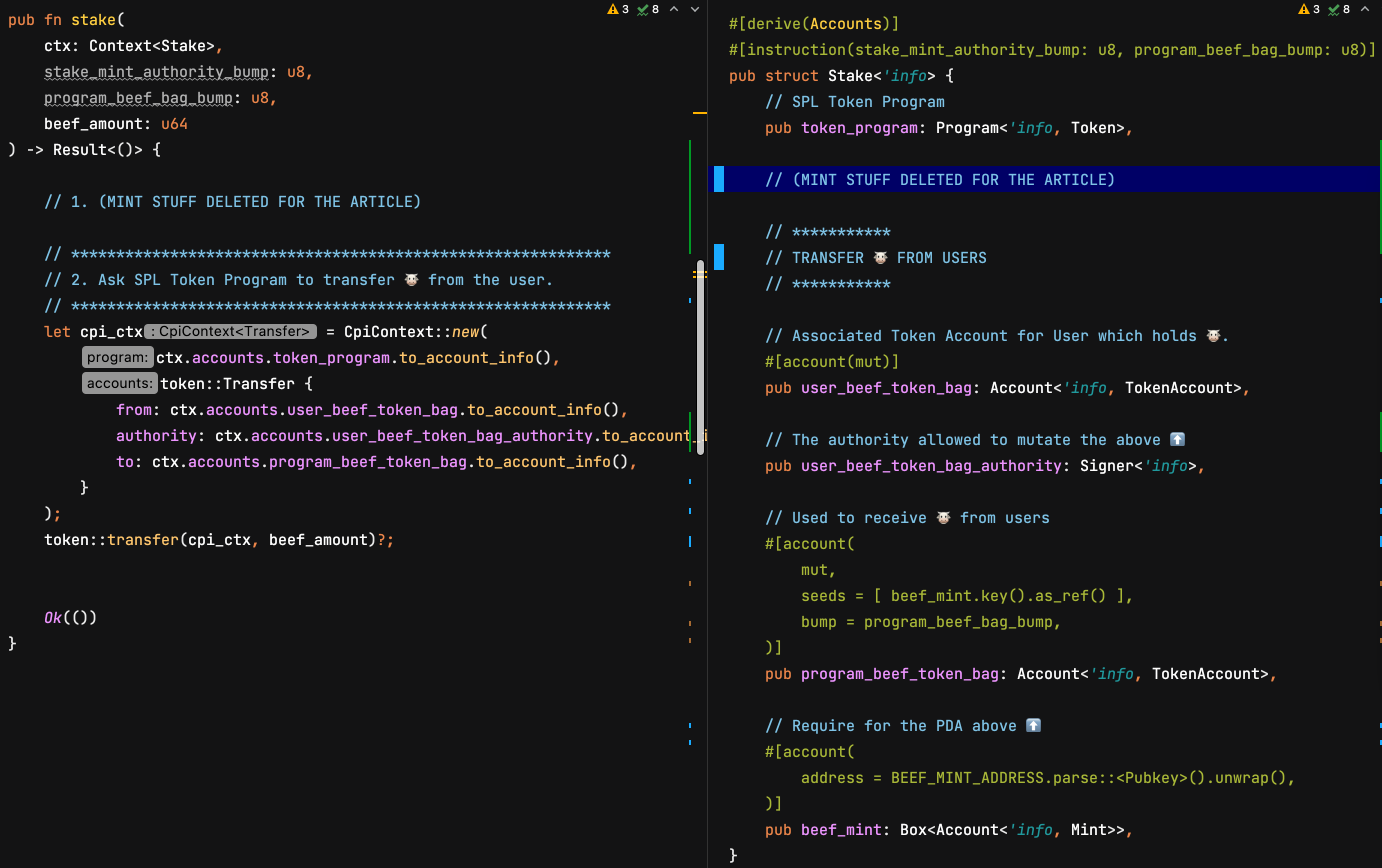The width and height of the screenshot is (1382, 868).
Task: Click 'address = BEEF_MINT_ADDRESS.parse' line
Action: pos(1047,778)
